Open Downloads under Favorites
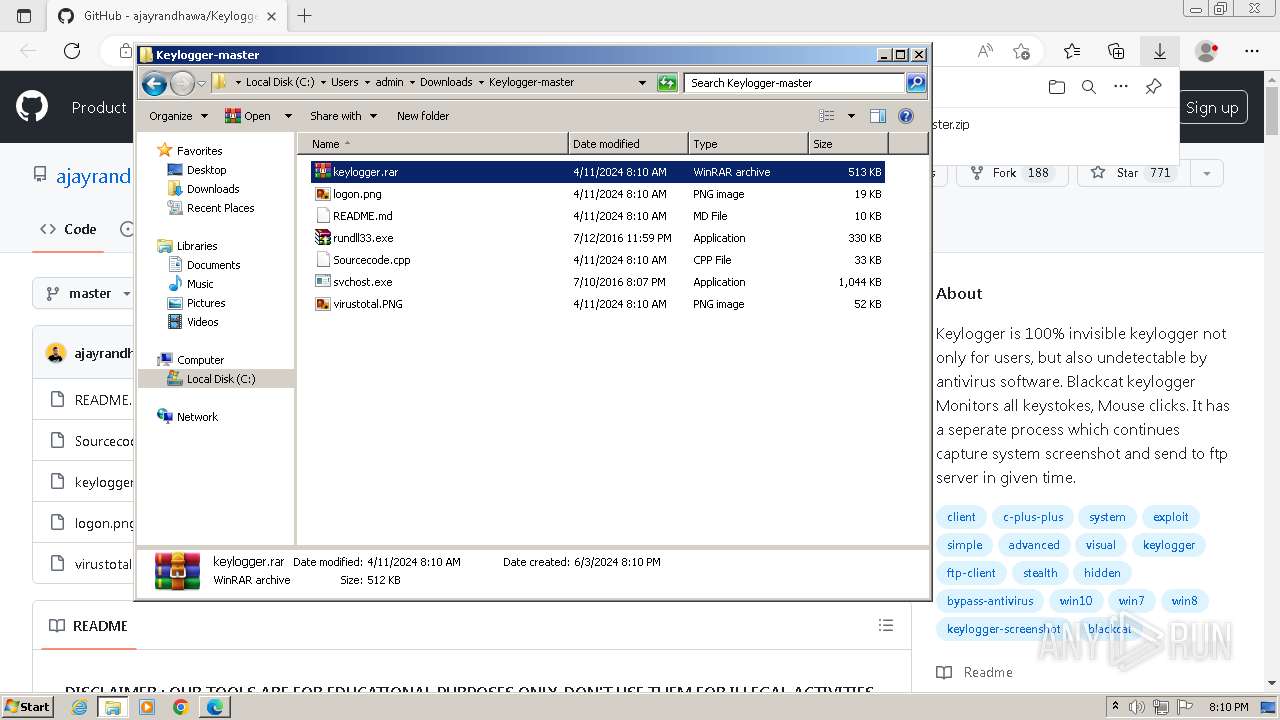 tap(213, 189)
